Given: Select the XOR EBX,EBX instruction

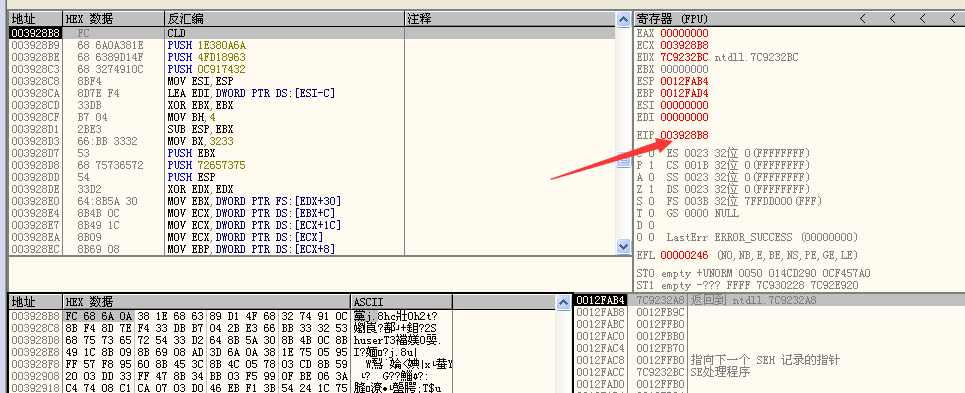Looking at the screenshot, I should point(312,105).
